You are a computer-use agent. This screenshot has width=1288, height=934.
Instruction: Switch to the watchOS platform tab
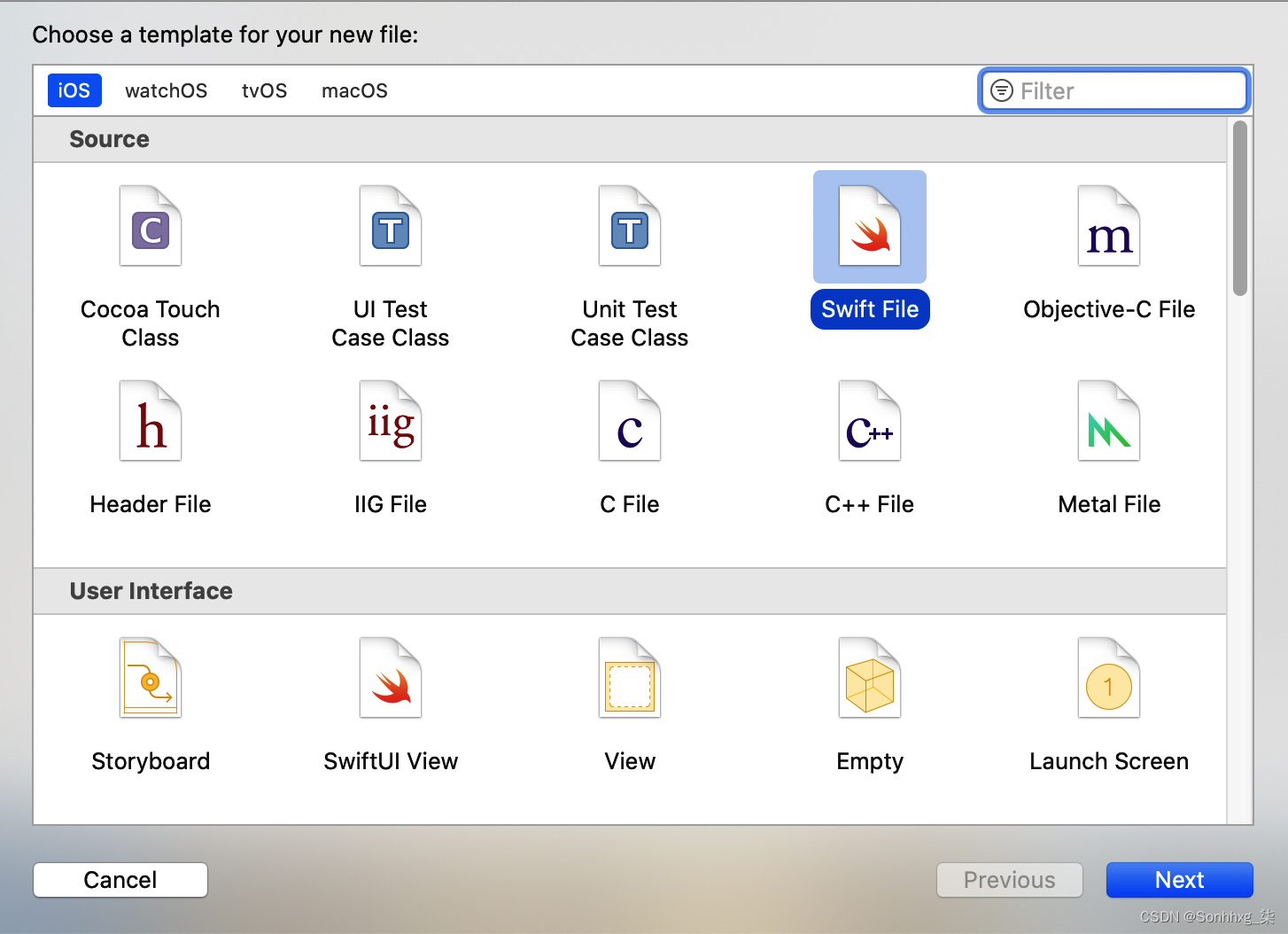pos(167,90)
